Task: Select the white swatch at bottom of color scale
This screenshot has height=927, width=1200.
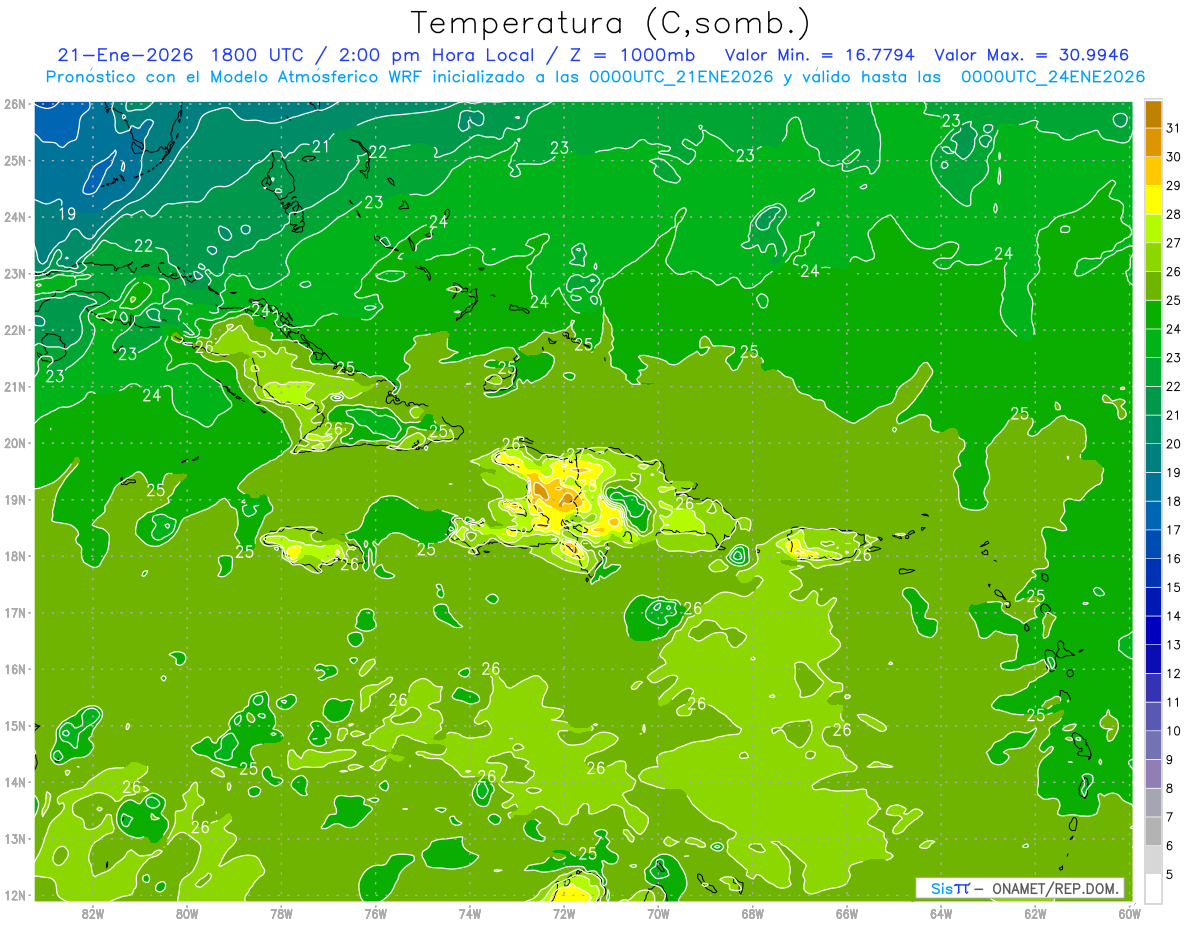Action: (x=1153, y=887)
